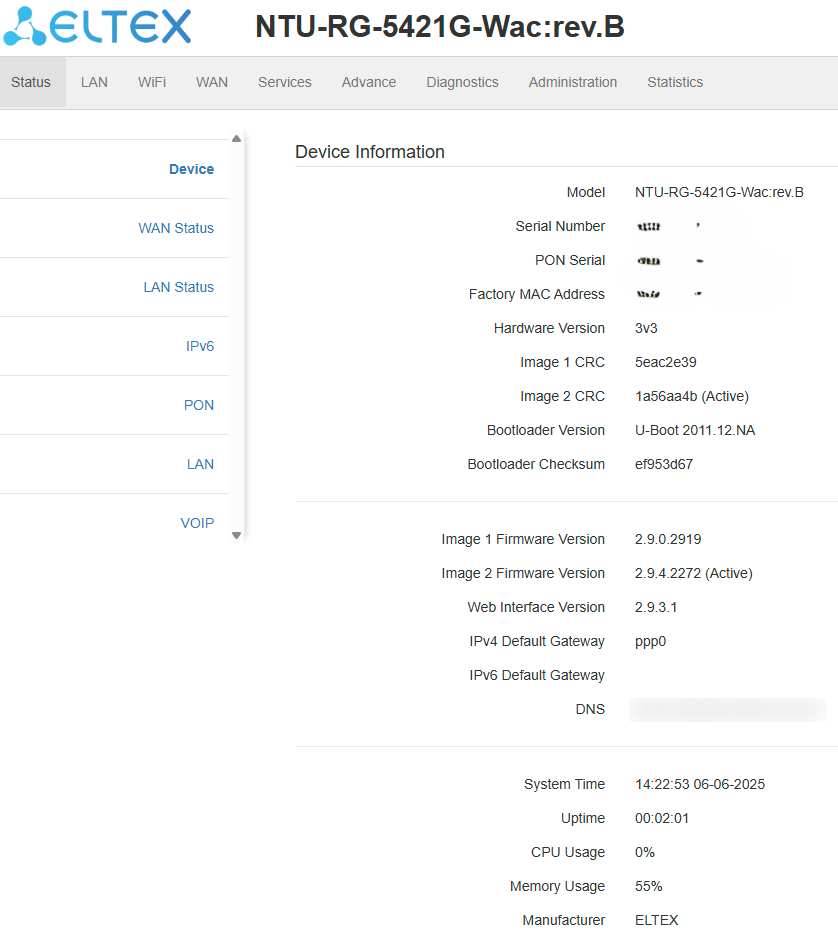Open the Services menu
Screen dimensions: 838x935
tap(285, 82)
